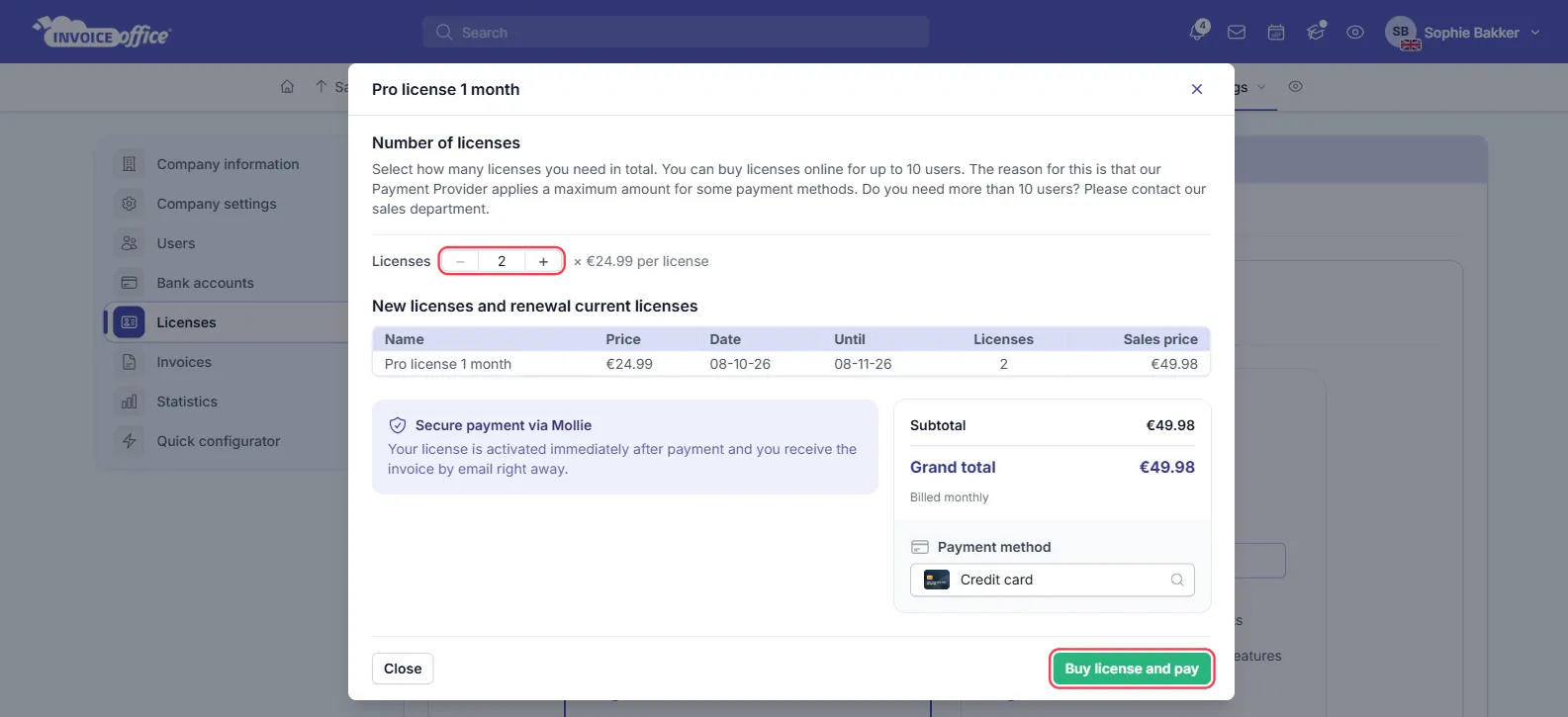The height and width of the screenshot is (717, 1568).
Task: Decrease the number of licenses
Action: point(460,261)
